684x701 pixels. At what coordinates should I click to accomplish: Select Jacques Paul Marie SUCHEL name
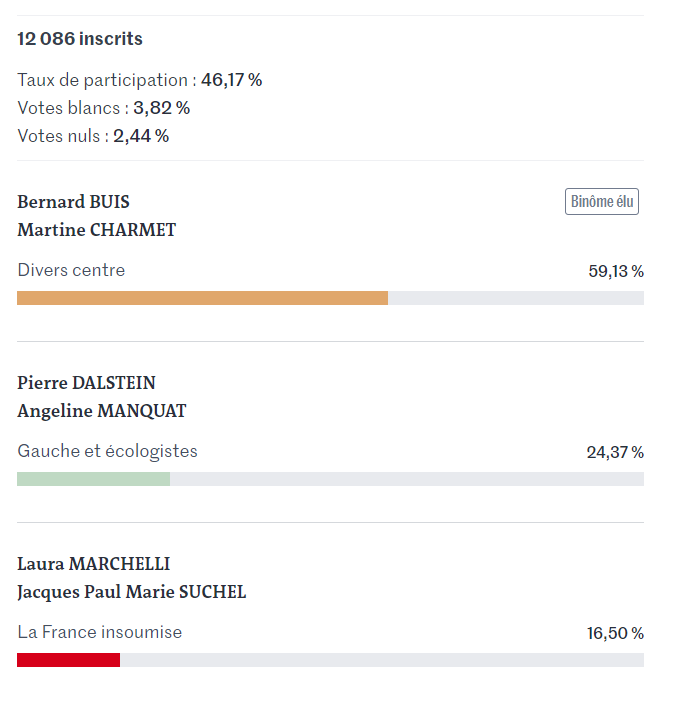(131, 592)
